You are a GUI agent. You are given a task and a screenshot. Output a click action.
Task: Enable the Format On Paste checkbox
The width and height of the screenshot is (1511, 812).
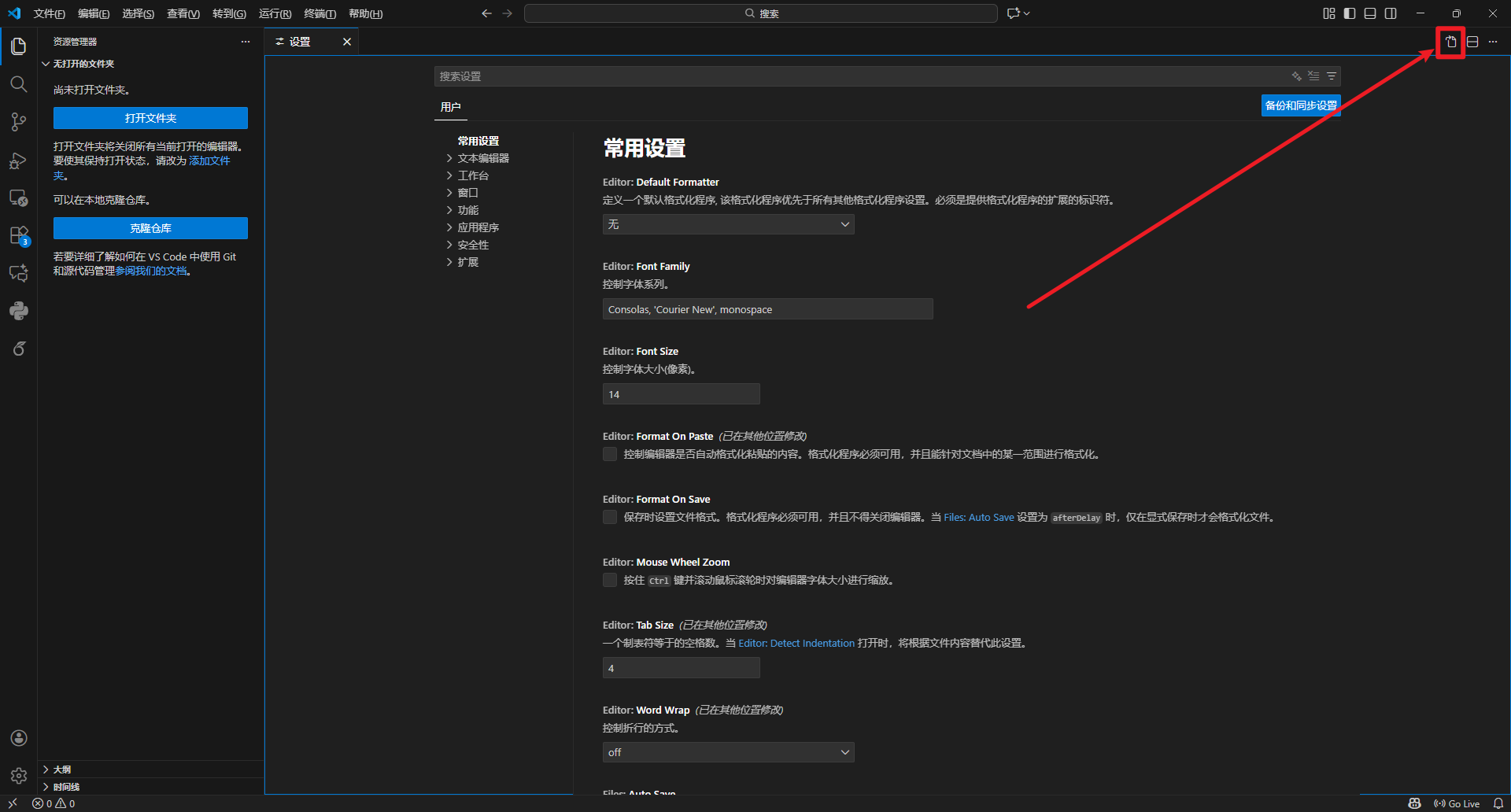610,454
